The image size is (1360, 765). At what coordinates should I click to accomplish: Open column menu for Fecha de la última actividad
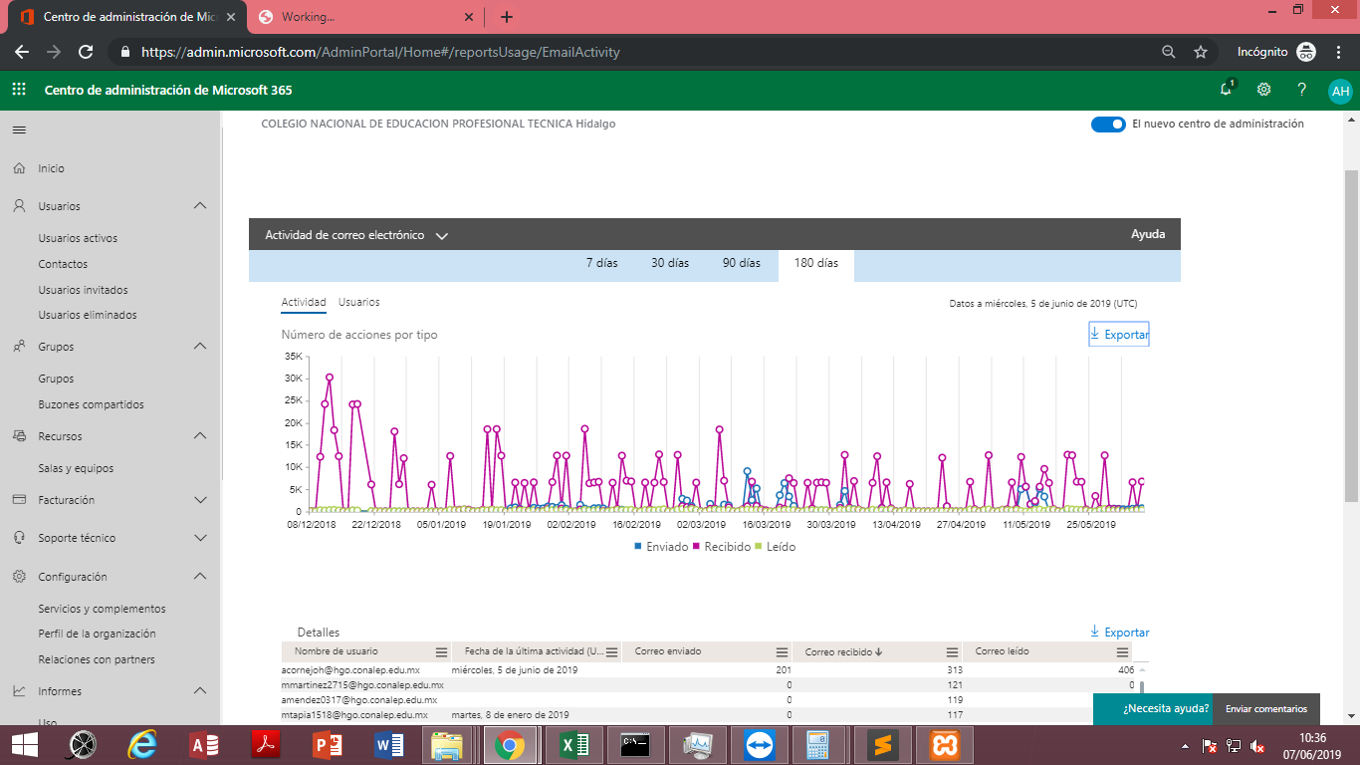[612, 652]
